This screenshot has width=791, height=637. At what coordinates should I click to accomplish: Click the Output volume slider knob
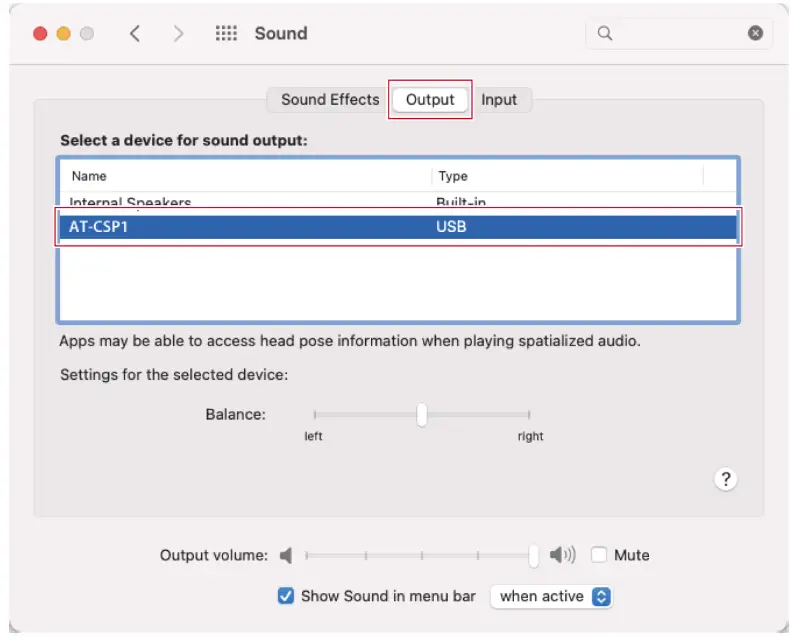(x=534, y=555)
